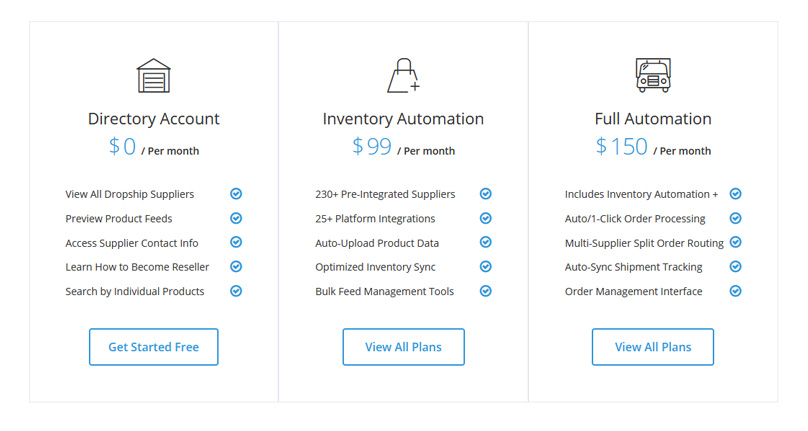The image size is (808, 431).
Task: Click checkmark beside Multi-Supplier Split Order Routing
Action: [735, 242]
